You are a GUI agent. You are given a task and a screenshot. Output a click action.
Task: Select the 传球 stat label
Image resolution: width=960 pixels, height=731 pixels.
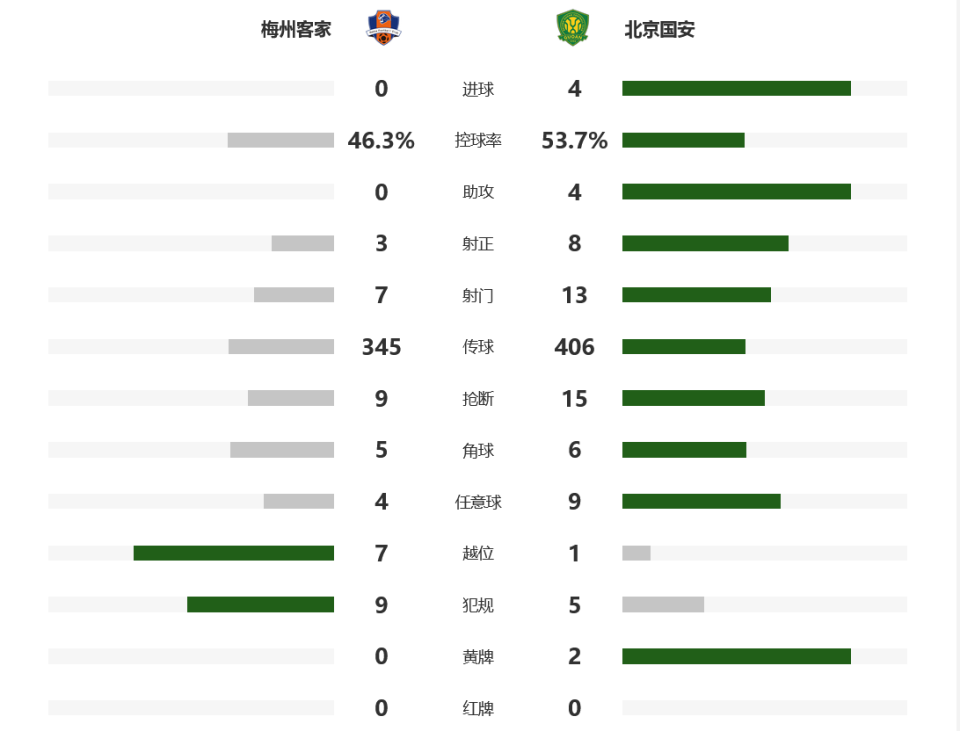pyautogui.click(x=478, y=347)
